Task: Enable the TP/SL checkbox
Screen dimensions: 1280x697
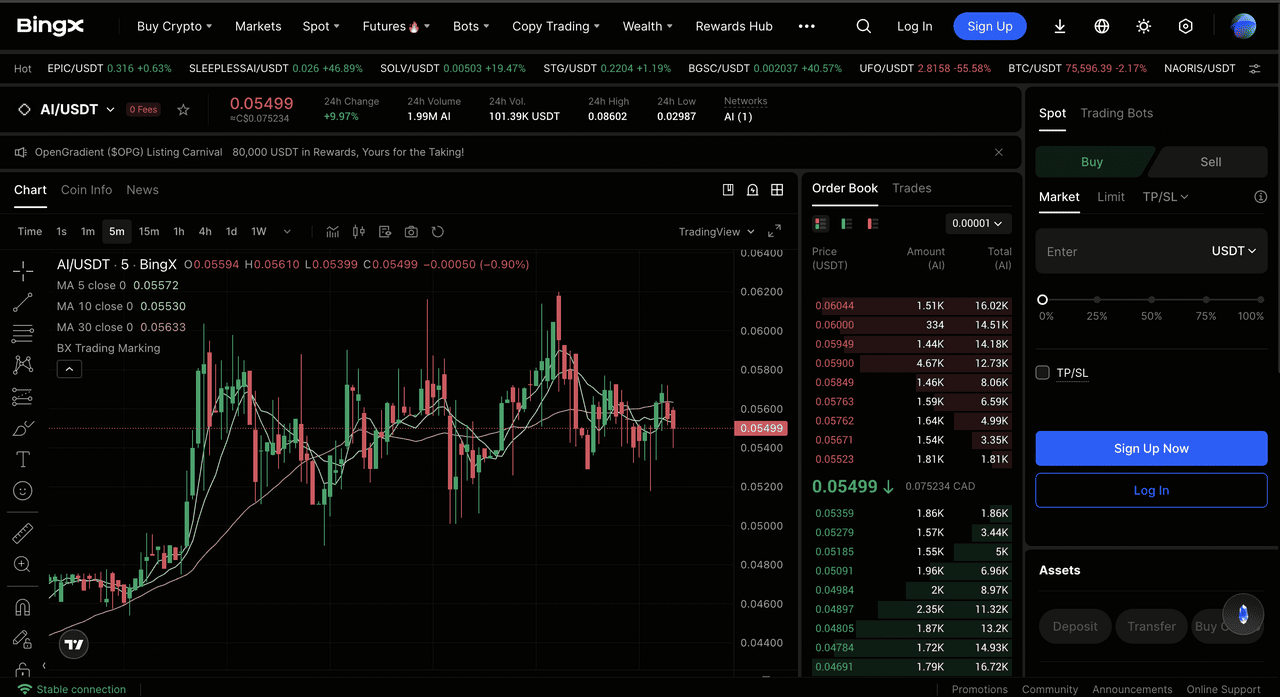Action: pyautogui.click(x=1043, y=373)
